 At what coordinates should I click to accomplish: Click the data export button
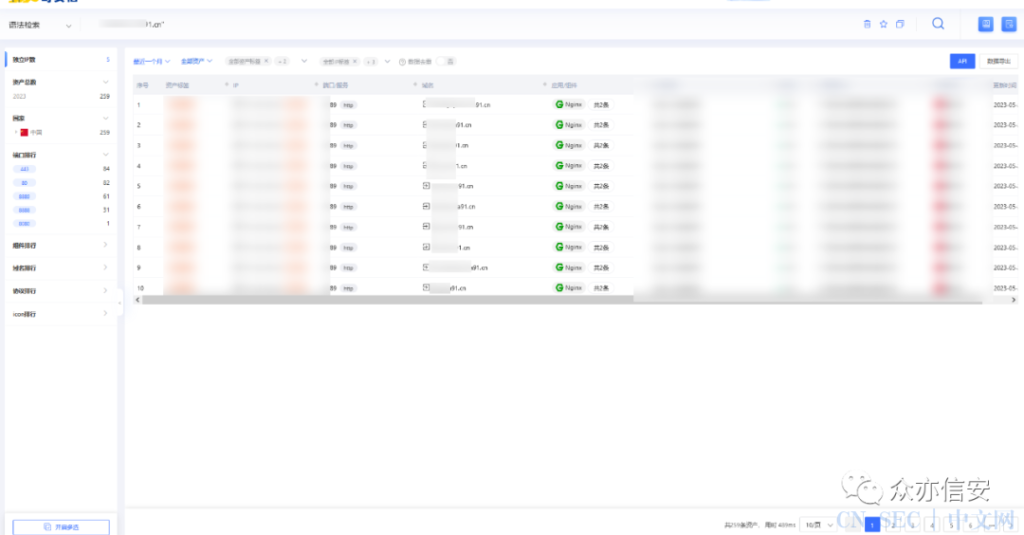click(x=999, y=61)
